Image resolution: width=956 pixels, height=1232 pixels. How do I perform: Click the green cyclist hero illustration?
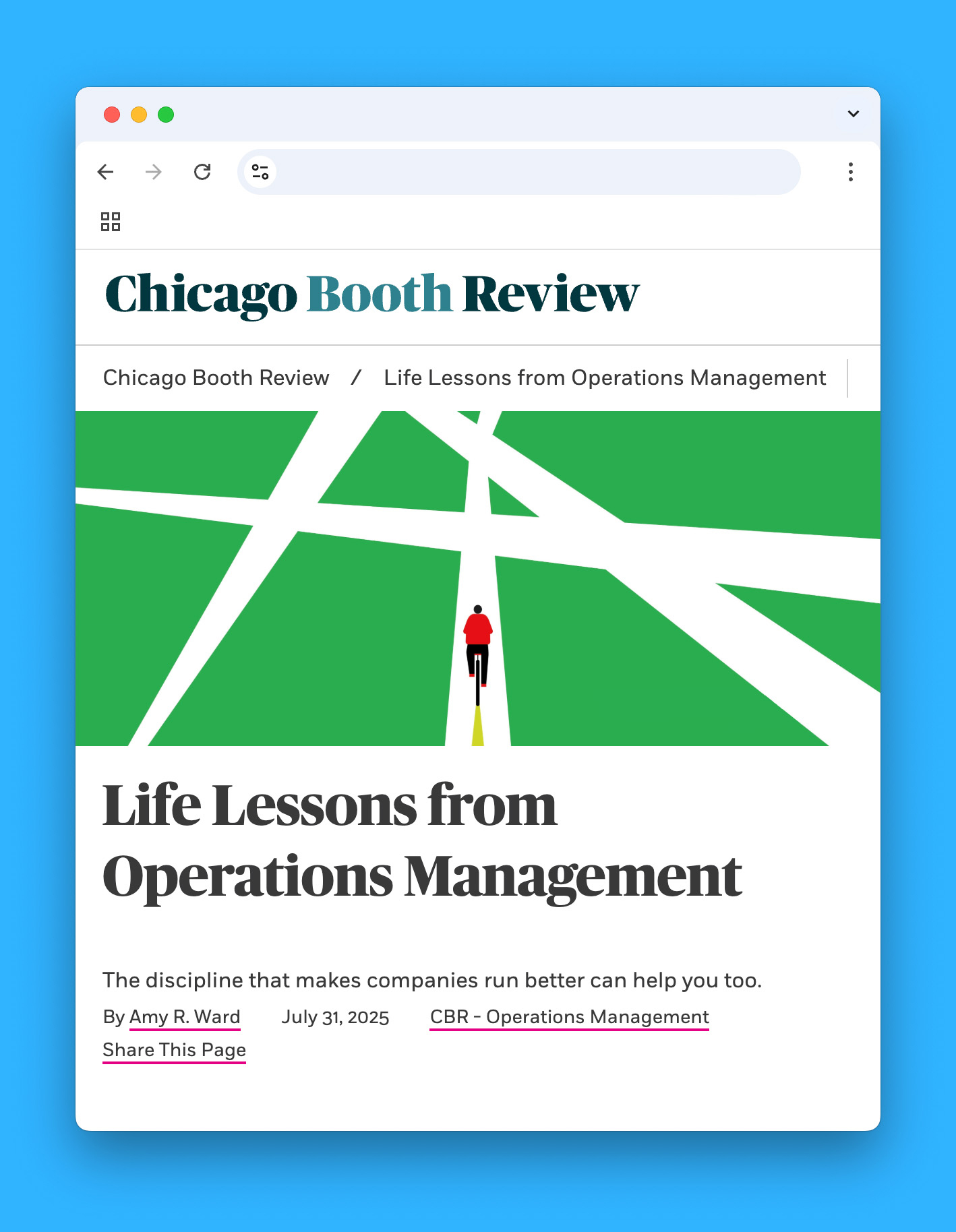click(477, 578)
